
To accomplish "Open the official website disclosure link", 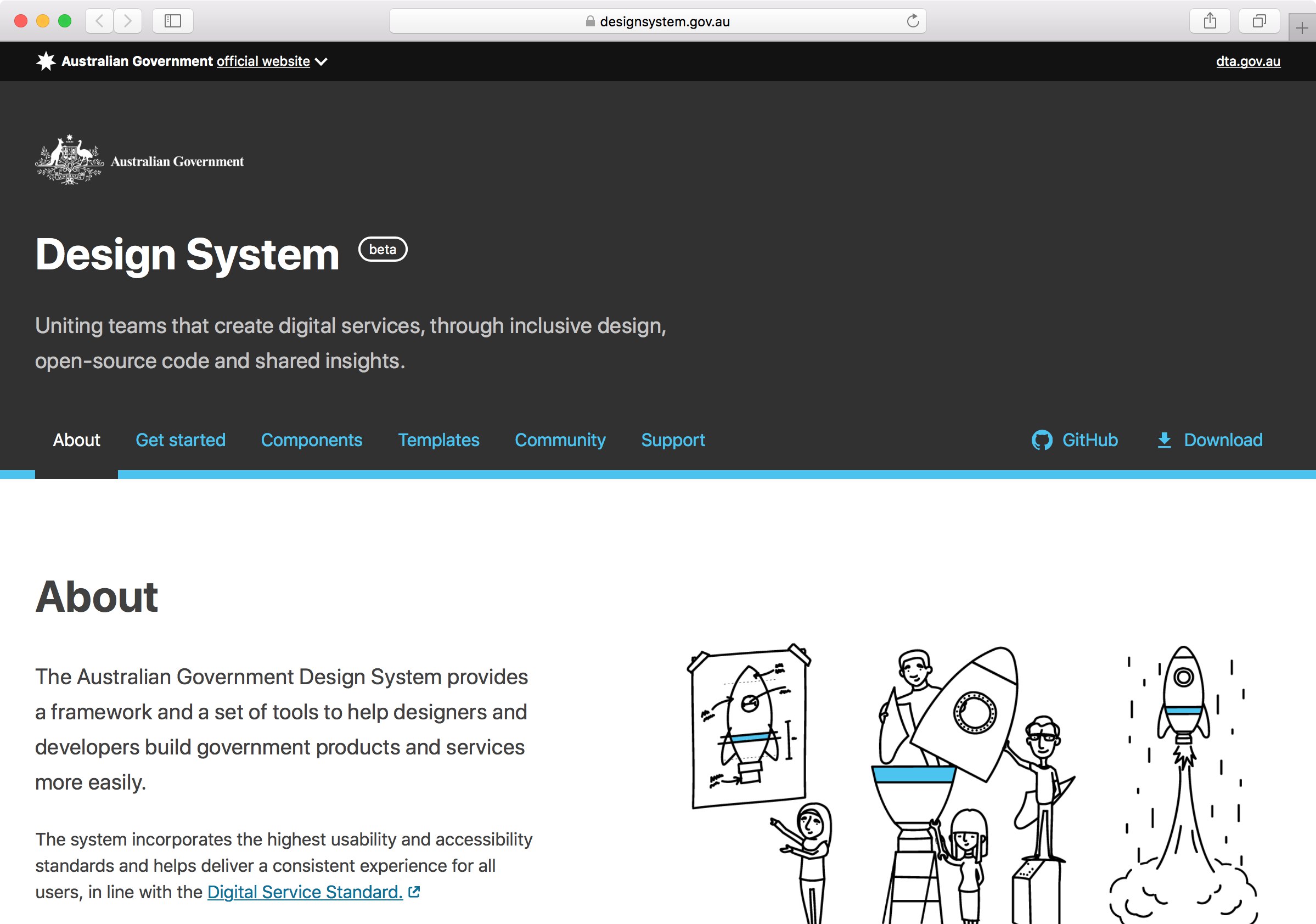I will pyautogui.click(x=263, y=61).
